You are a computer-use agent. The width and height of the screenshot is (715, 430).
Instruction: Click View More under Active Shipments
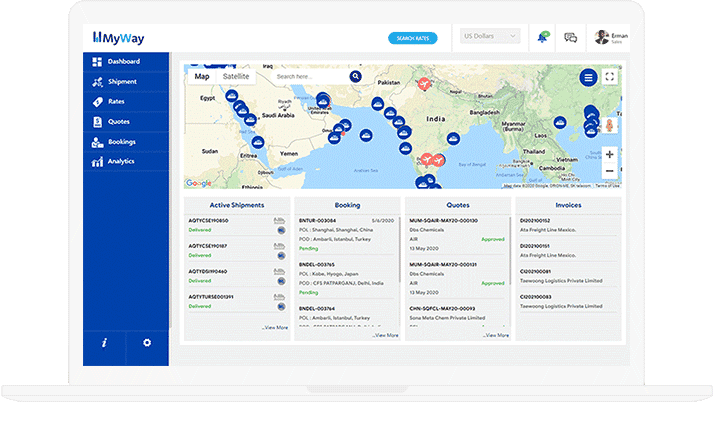[274, 327]
